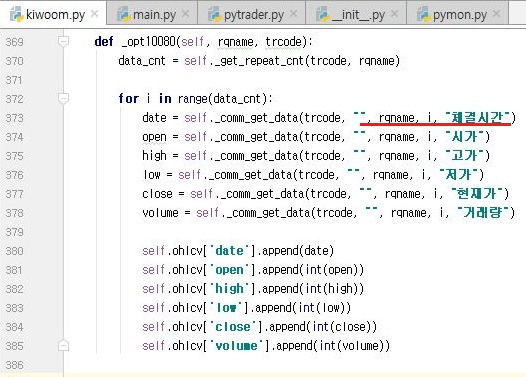Click the _opt10080 function name
Screen dimensions: 526x377
pyautogui.click(x=149, y=42)
